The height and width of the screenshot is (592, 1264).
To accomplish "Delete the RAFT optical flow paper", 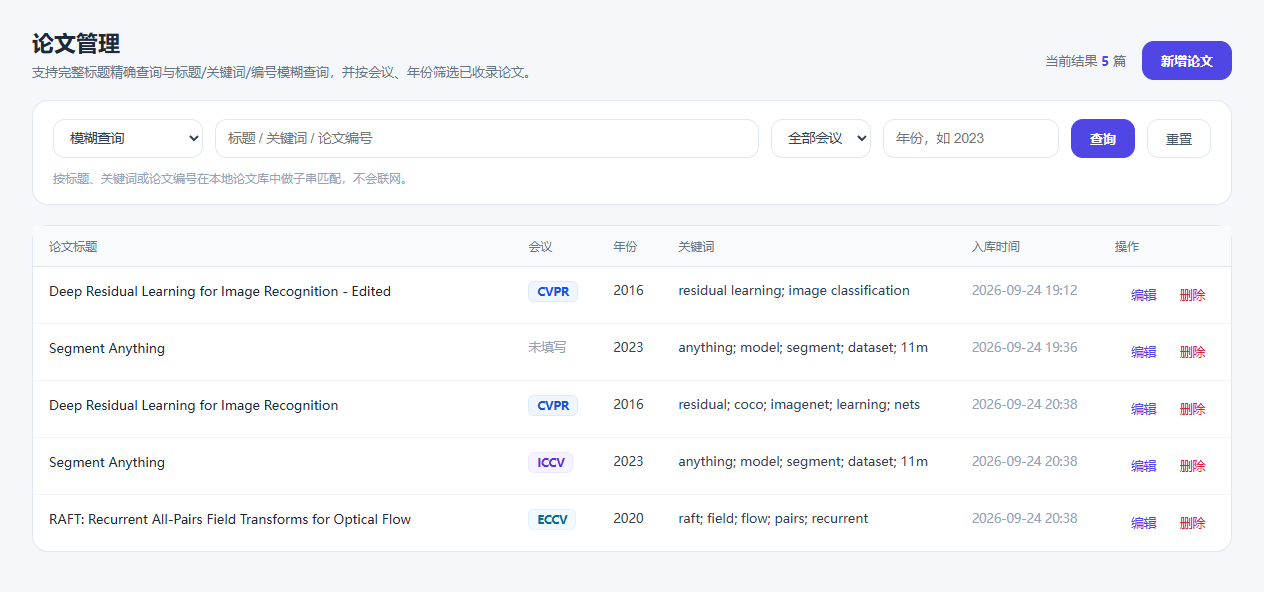I will tap(1193, 523).
